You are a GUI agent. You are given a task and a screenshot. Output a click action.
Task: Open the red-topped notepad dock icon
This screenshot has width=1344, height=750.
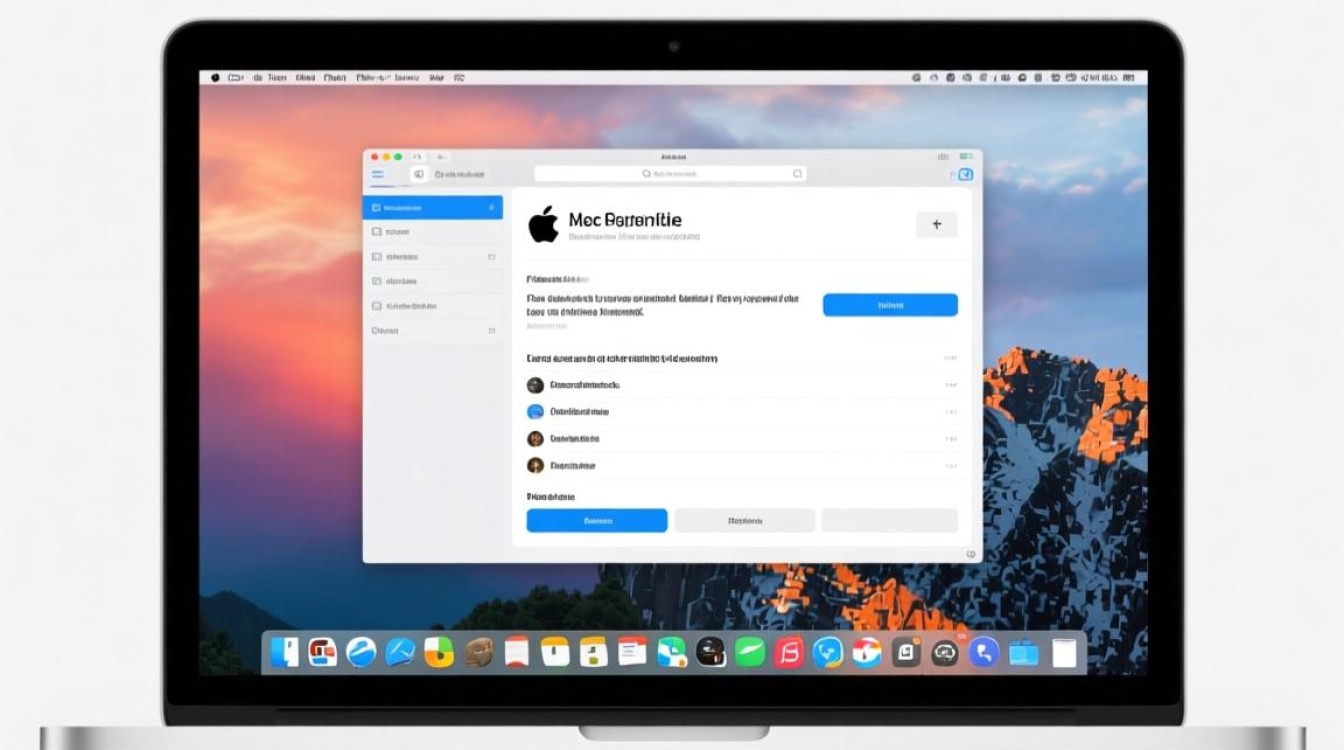(516, 652)
